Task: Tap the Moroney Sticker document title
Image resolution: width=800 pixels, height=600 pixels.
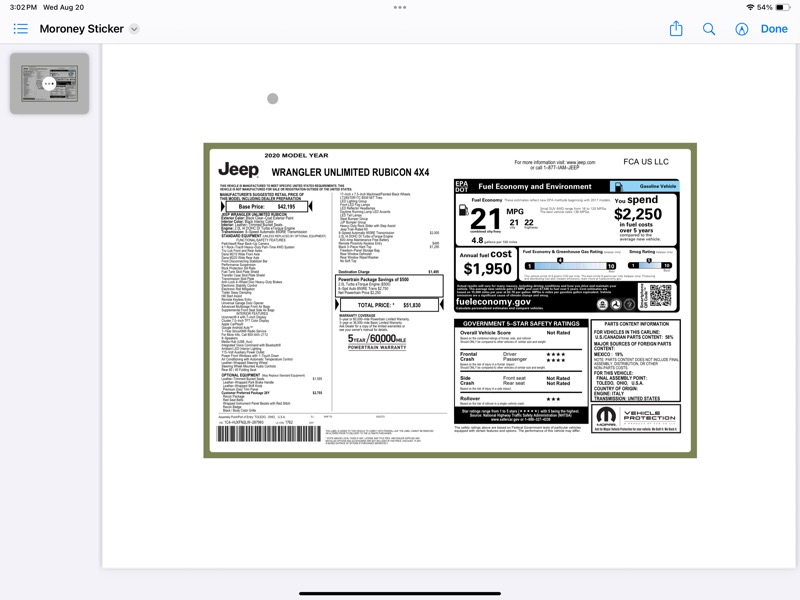Action: [x=82, y=29]
